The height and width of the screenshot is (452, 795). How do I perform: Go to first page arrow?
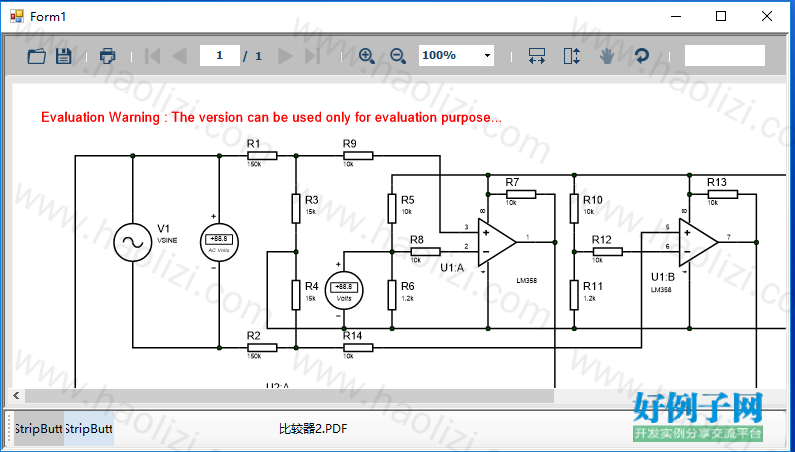click(x=152, y=56)
